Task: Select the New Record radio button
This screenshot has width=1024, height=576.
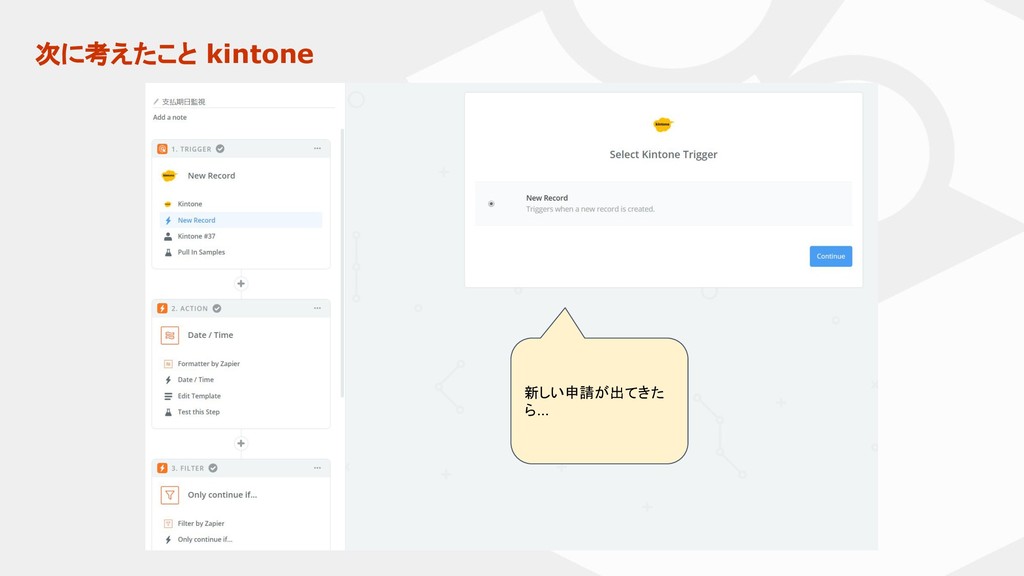Action: pos(491,204)
